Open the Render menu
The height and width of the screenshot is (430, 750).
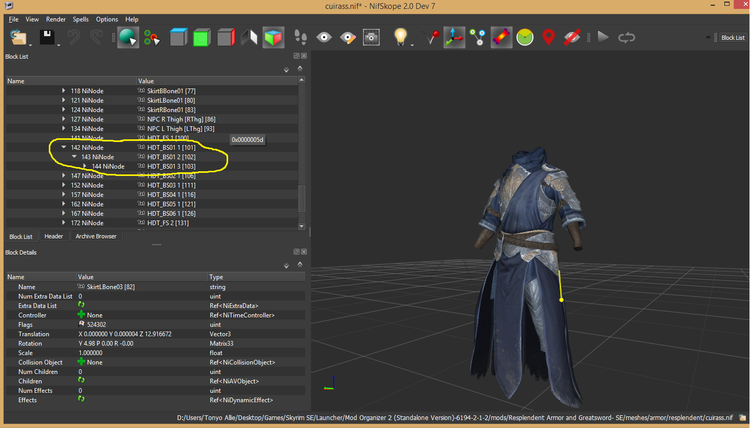point(55,19)
